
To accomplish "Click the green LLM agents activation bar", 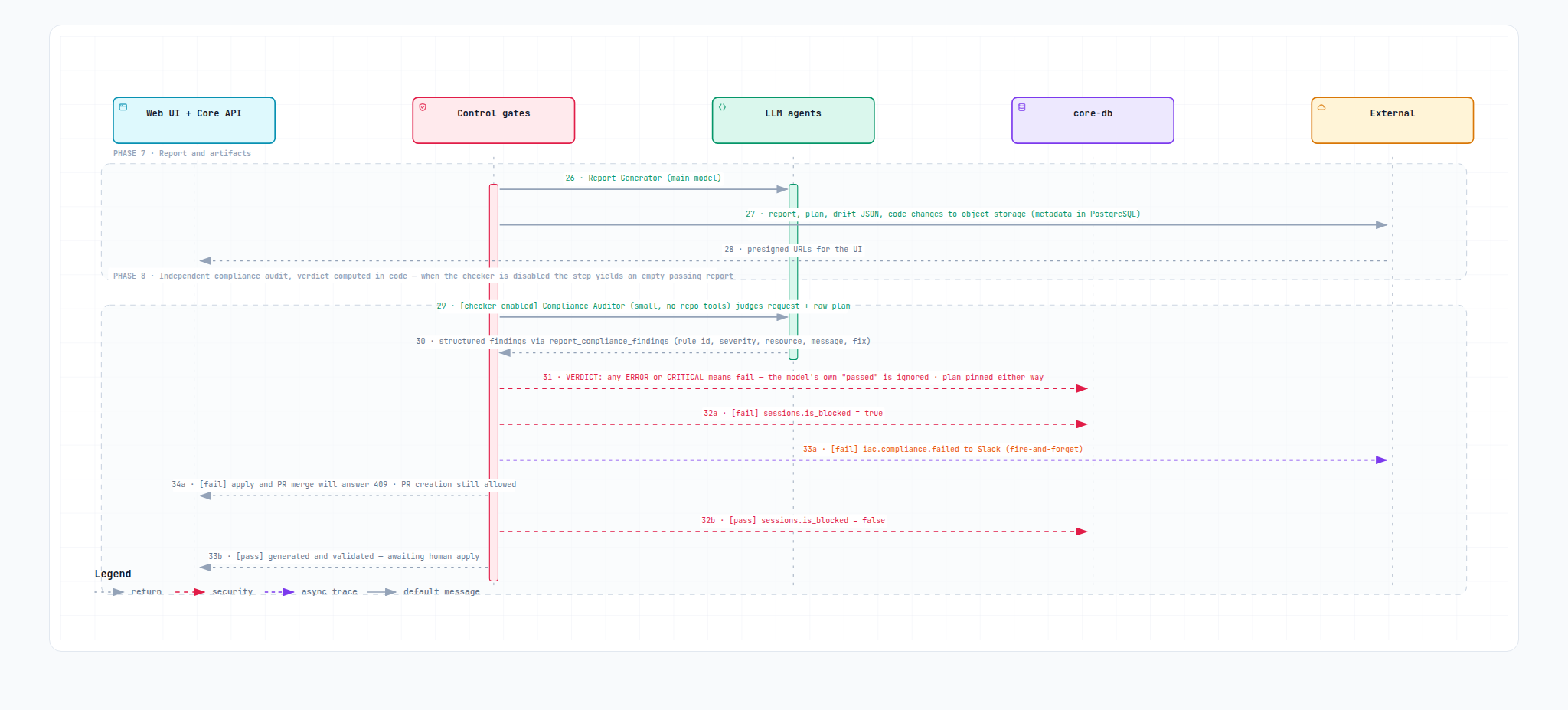I will [793, 271].
